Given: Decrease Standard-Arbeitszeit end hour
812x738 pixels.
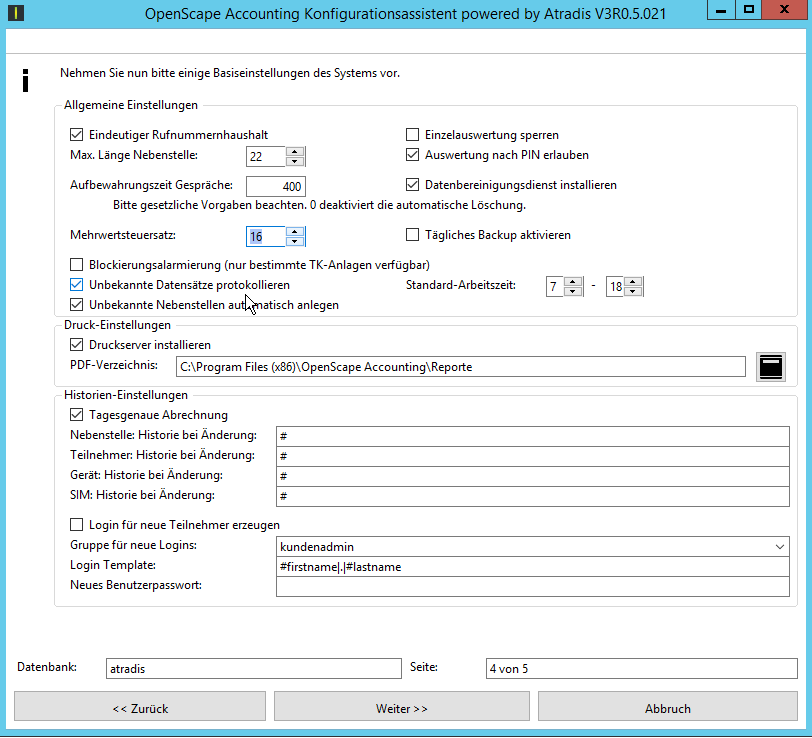Looking at the screenshot, I should pyautogui.click(x=633, y=291).
